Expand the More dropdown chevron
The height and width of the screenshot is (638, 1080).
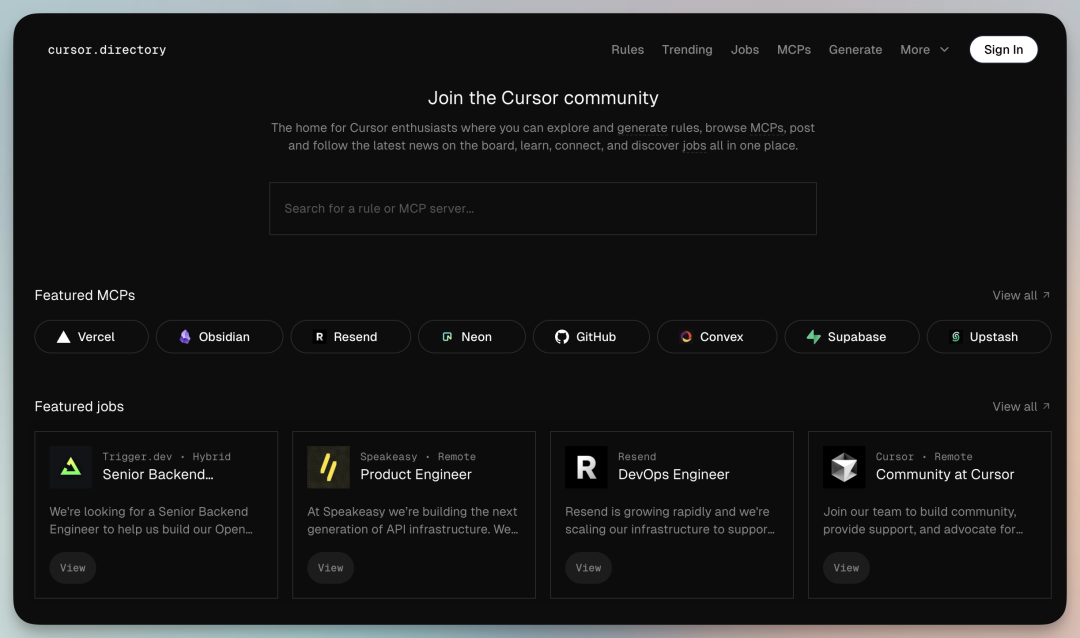coord(944,50)
